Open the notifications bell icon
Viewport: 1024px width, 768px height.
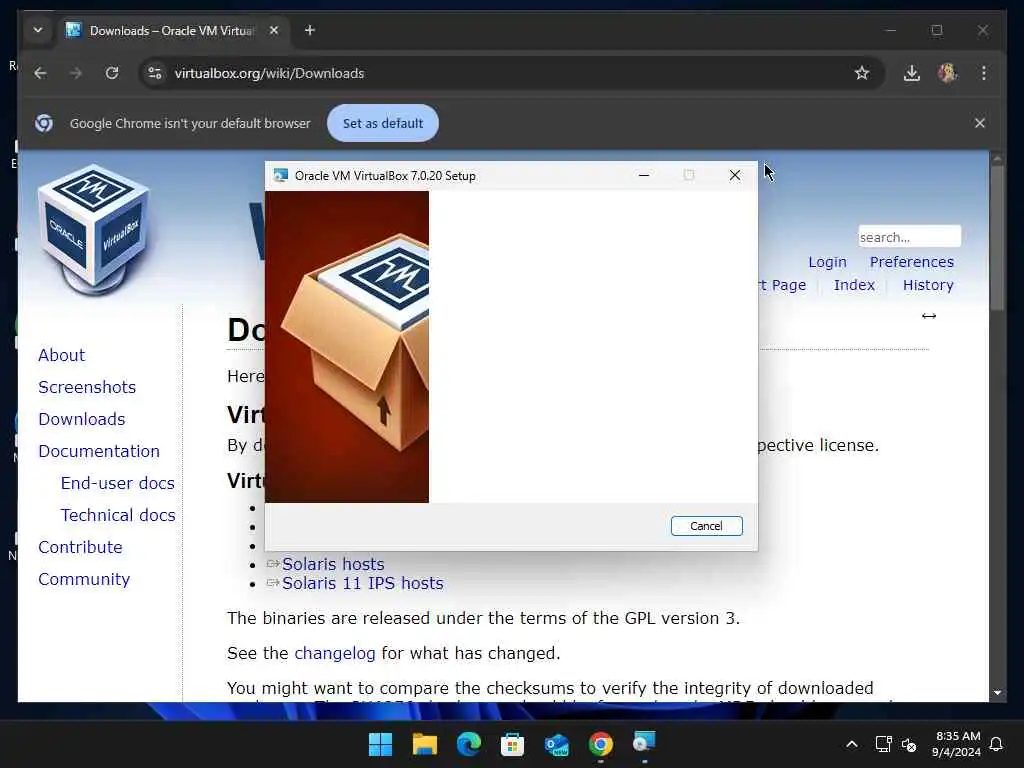pyautogui.click(x=996, y=744)
